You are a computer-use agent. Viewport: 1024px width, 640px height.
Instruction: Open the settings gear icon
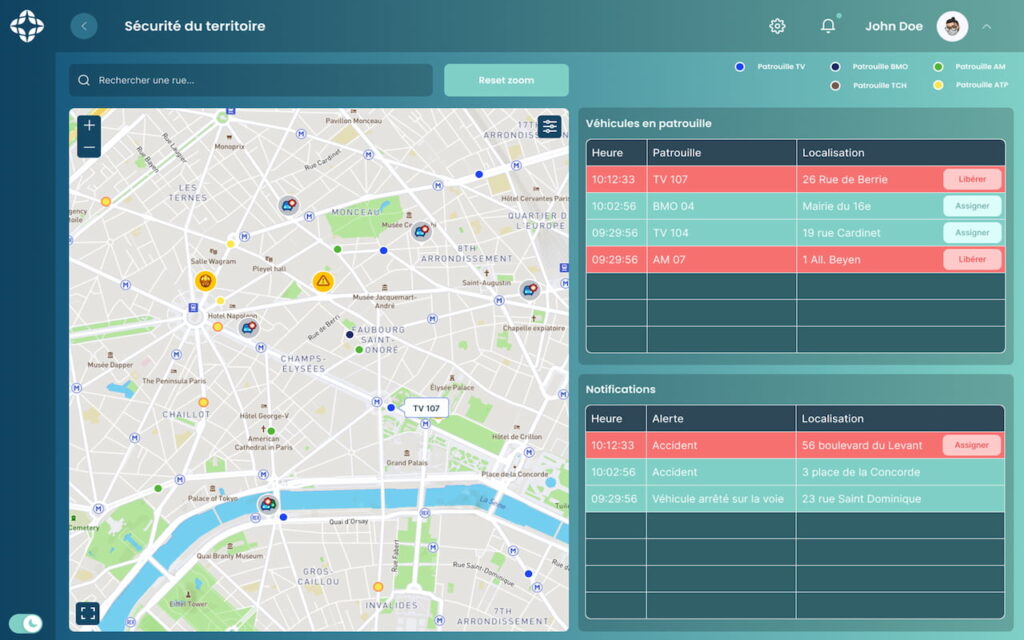pos(777,26)
